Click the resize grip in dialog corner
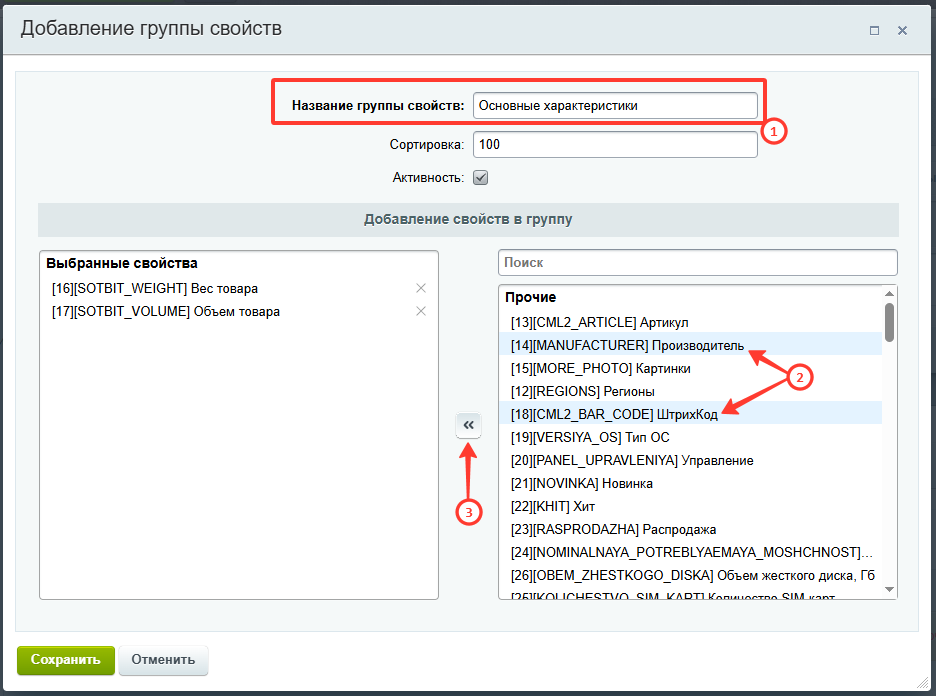The height and width of the screenshot is (696, 936). [923, 682]
